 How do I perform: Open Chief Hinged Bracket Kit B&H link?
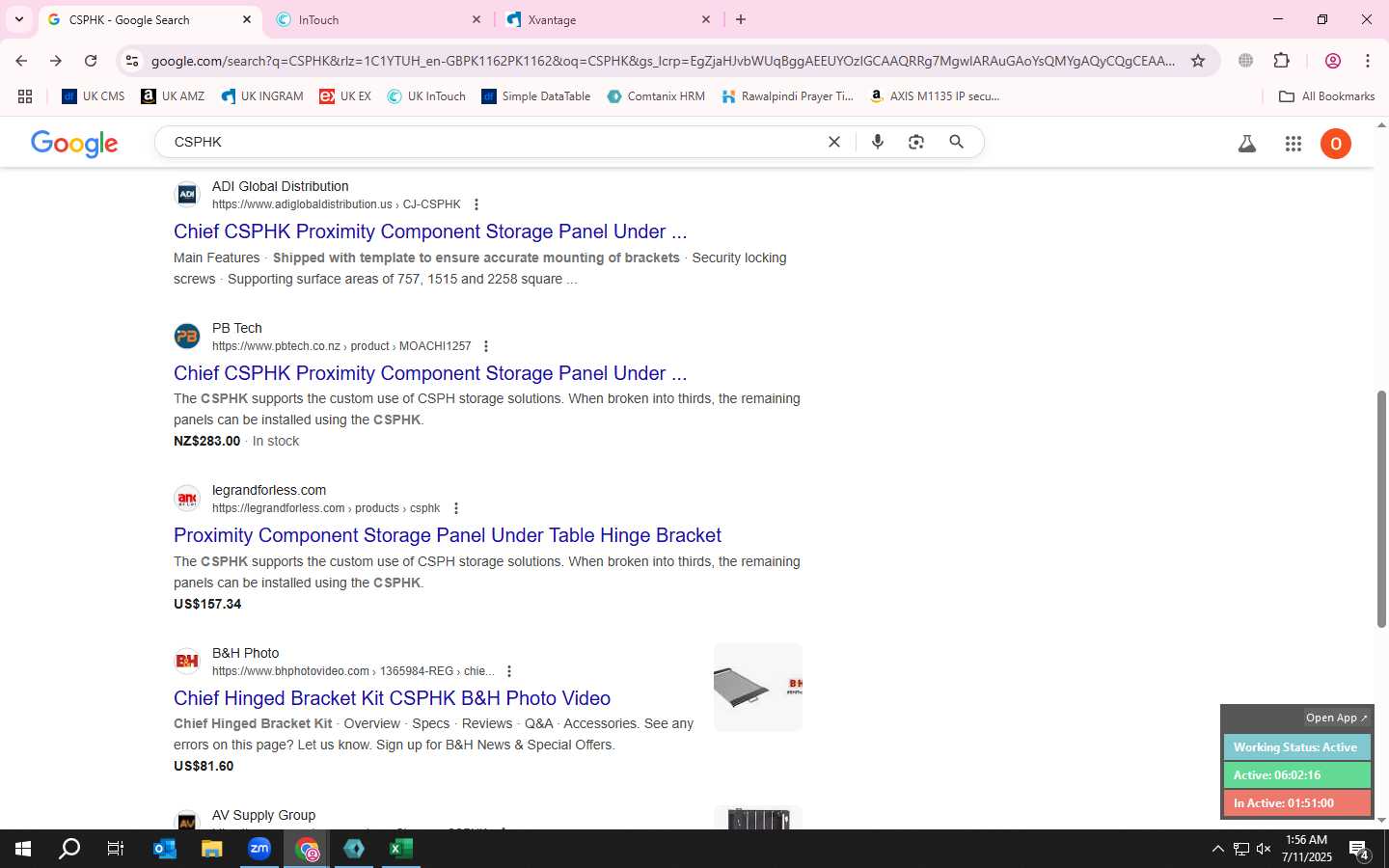[x=392, y=698]
